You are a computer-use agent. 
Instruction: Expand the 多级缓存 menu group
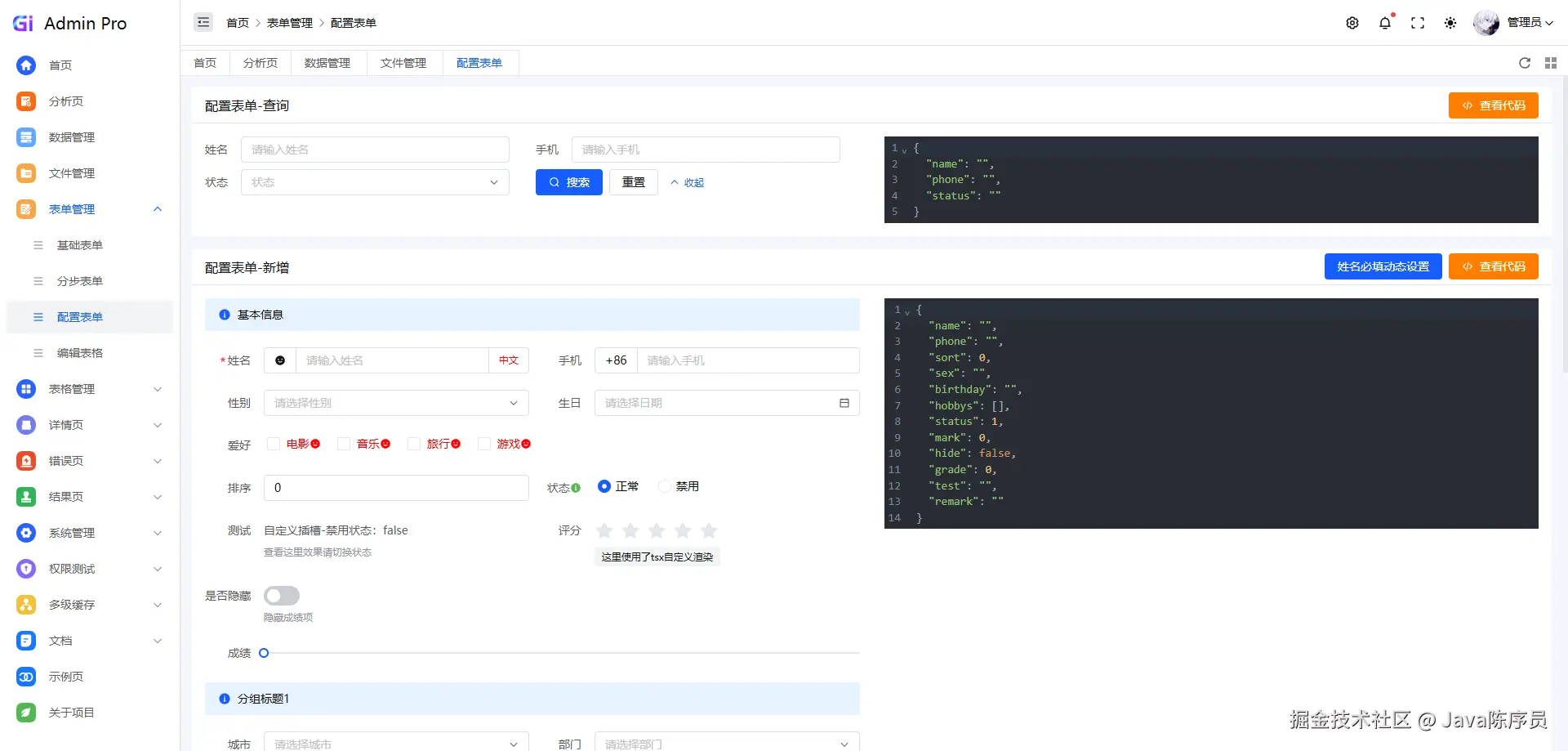coord(158,605)
